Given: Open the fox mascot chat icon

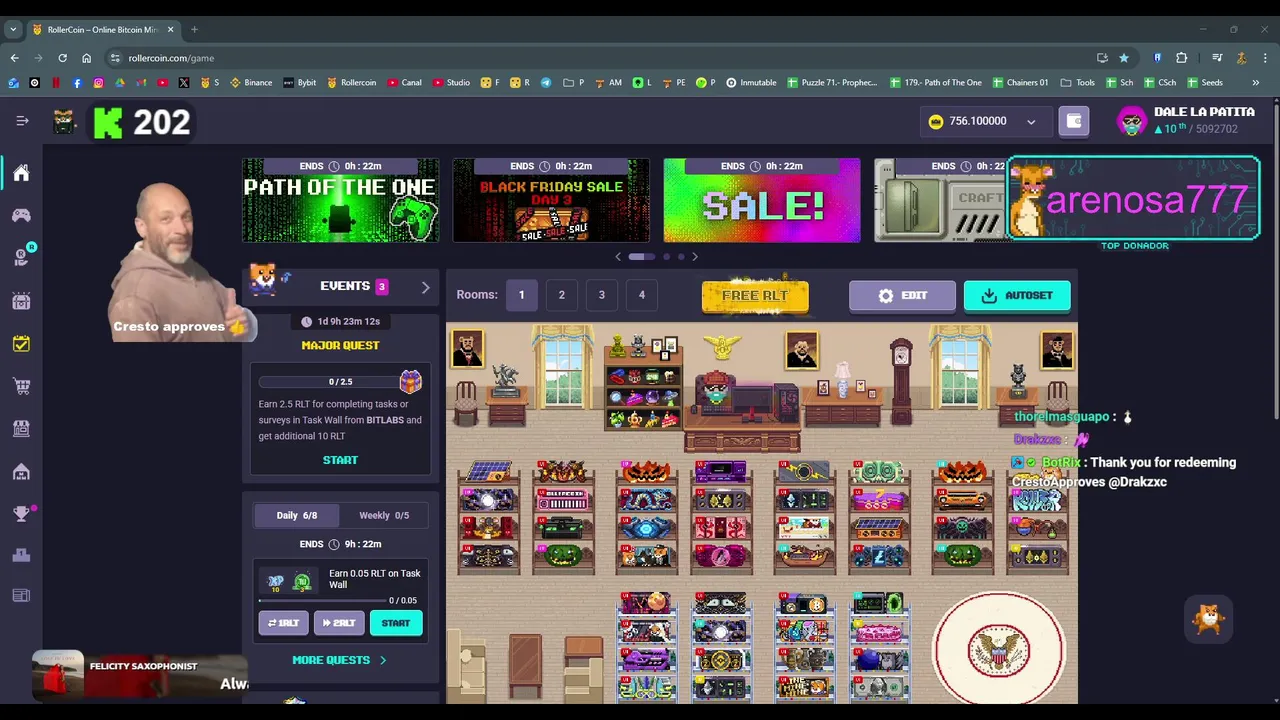Looking at the screenshot, I should [x=1208, y=619].
